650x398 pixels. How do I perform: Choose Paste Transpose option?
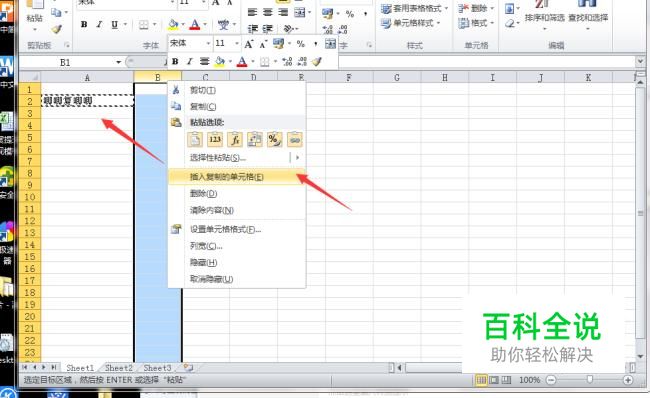[255, 140]
